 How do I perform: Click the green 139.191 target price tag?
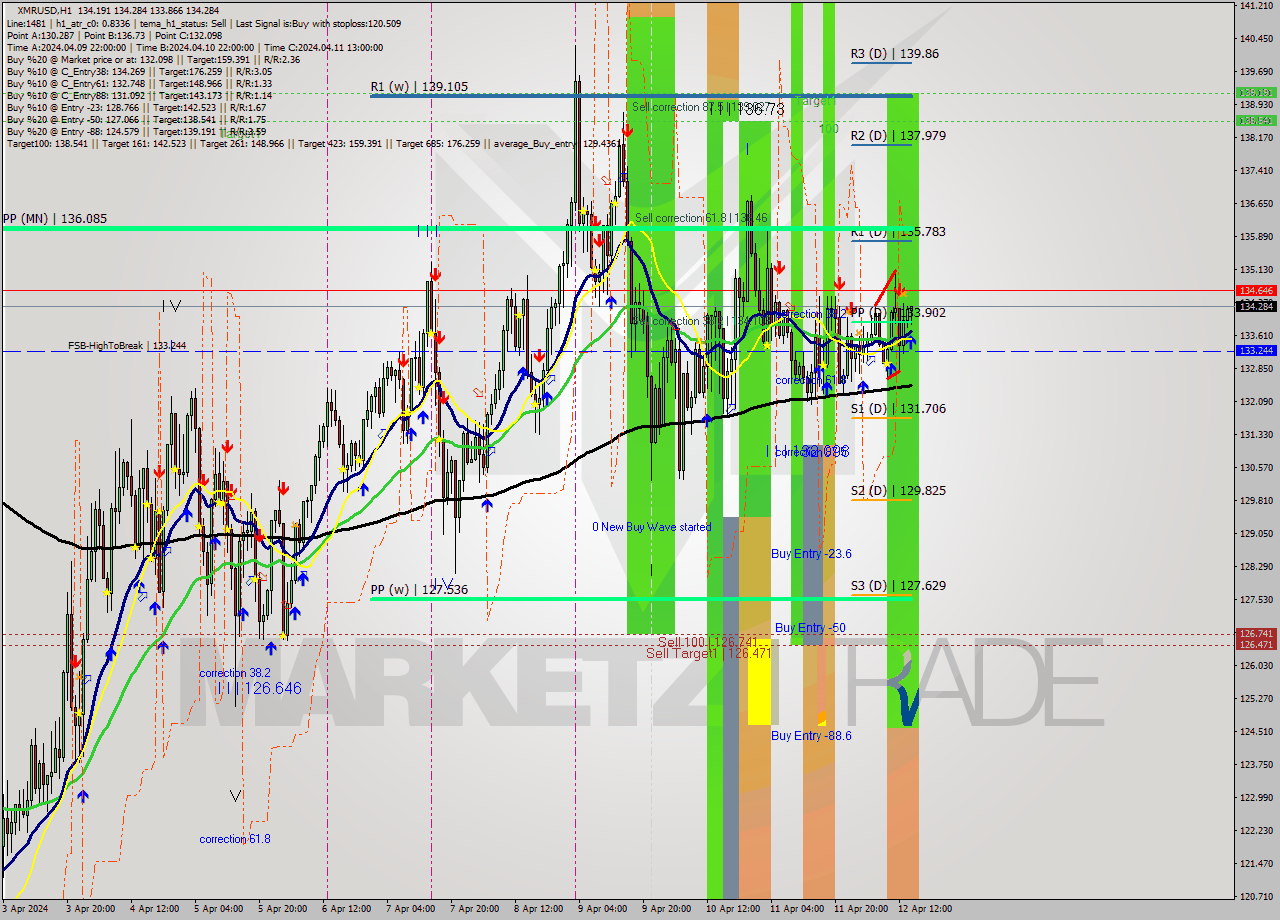(x=1255, y=92)
